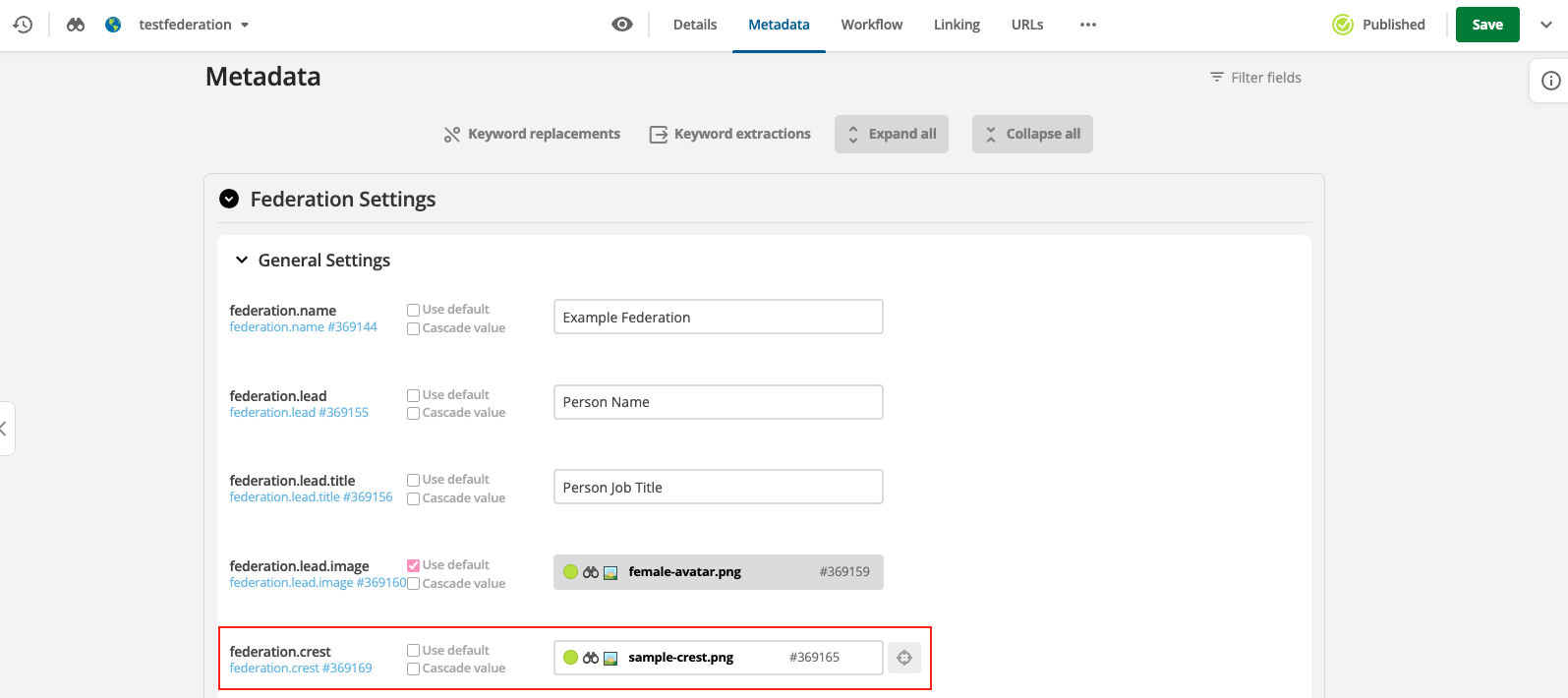Click the preview eye icon

(622, 25)
